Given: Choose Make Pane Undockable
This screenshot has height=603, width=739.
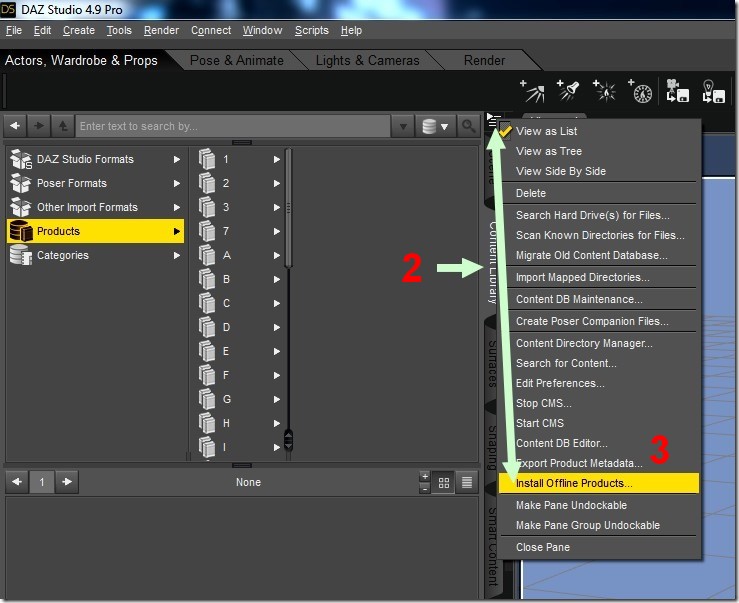Looking at the screenshot, I should point(599,505).
